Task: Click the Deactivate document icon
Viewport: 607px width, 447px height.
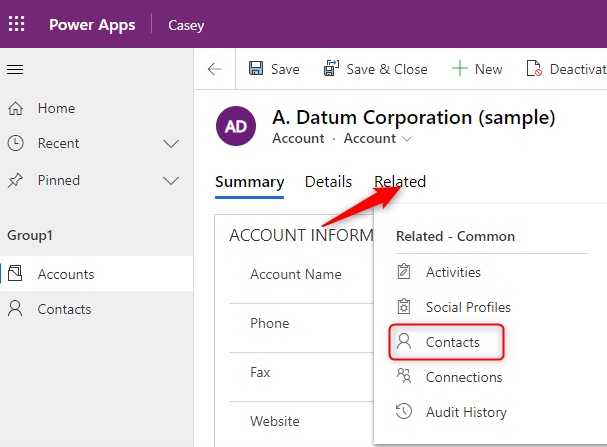Action: click(534, 69)
